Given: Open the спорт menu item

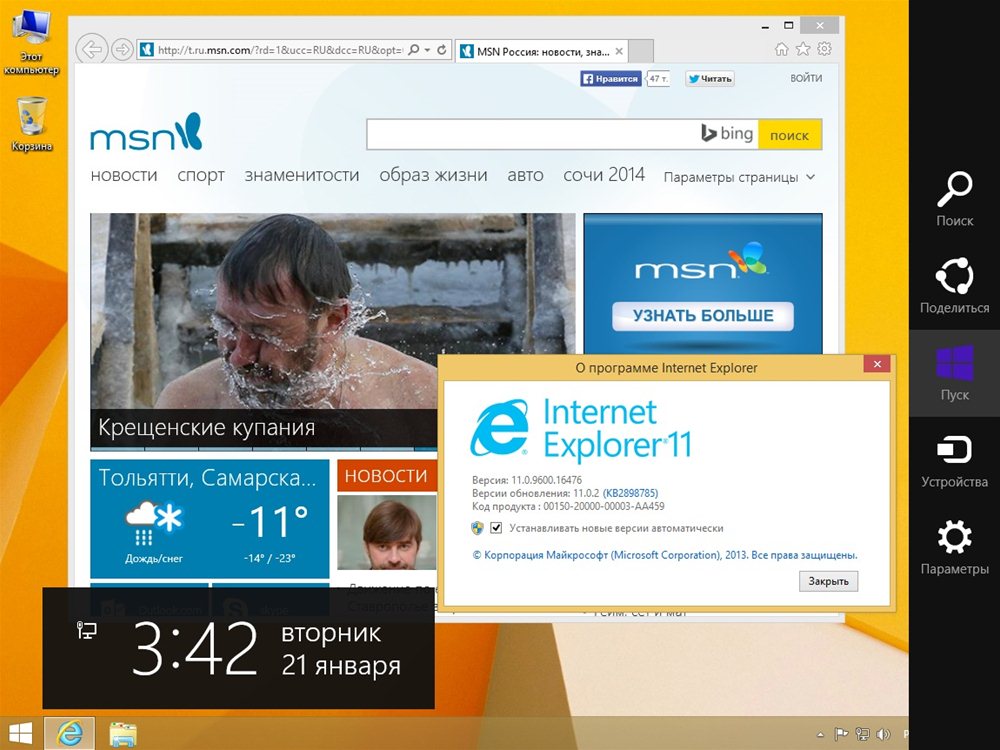Looking at the screenshot, I should point(201,175).
